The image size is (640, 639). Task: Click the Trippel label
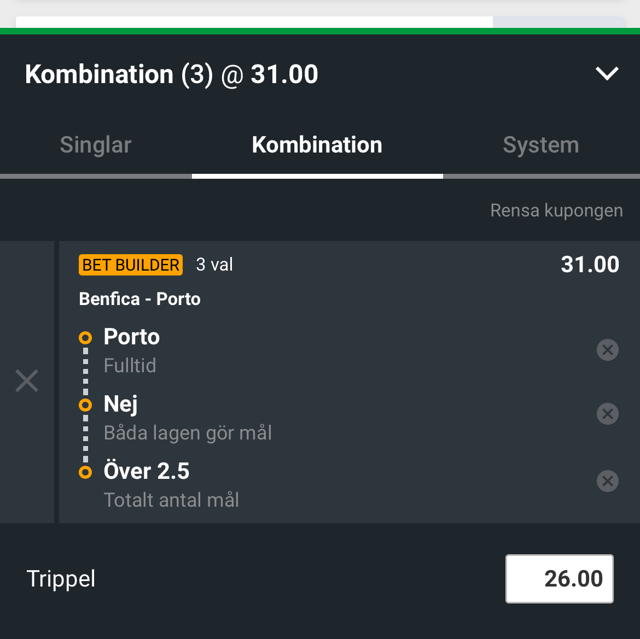(x=61, y=579)
